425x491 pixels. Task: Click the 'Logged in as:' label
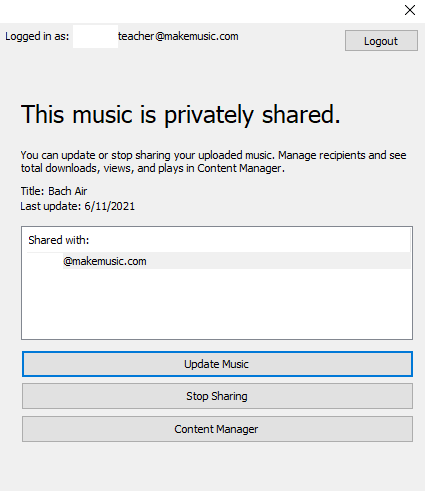[37, 36]
